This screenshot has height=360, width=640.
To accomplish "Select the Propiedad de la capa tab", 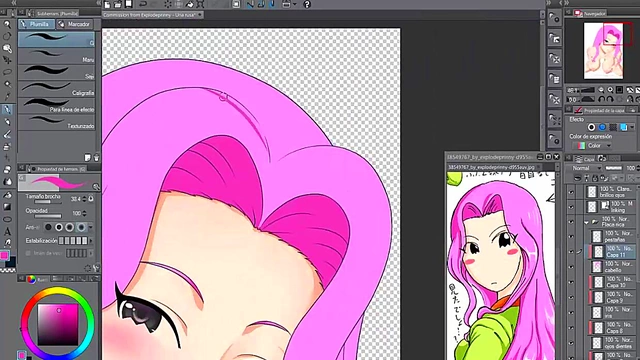I will tap(600, 110).
